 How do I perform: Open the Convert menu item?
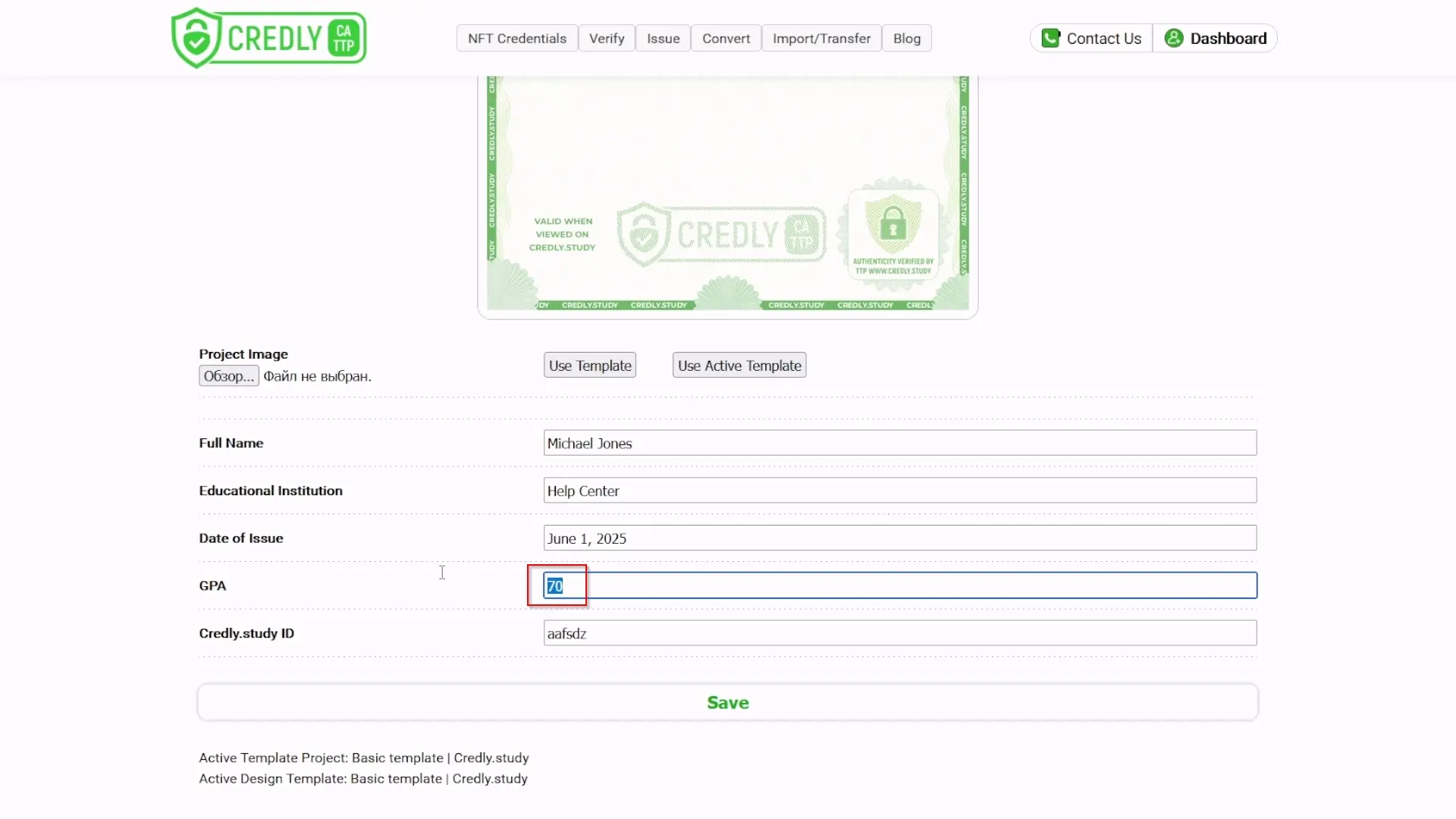pyautogui.click(x=726, y=39)
